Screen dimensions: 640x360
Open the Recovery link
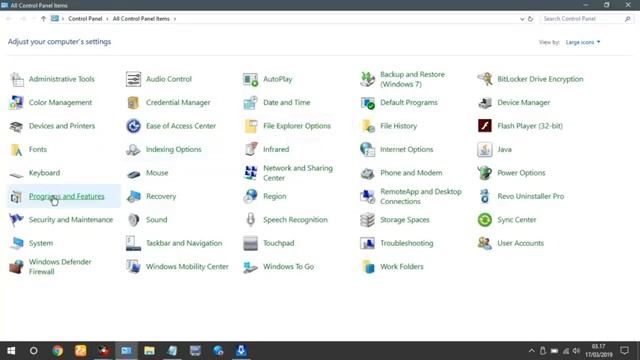click(x=161, y=196)
